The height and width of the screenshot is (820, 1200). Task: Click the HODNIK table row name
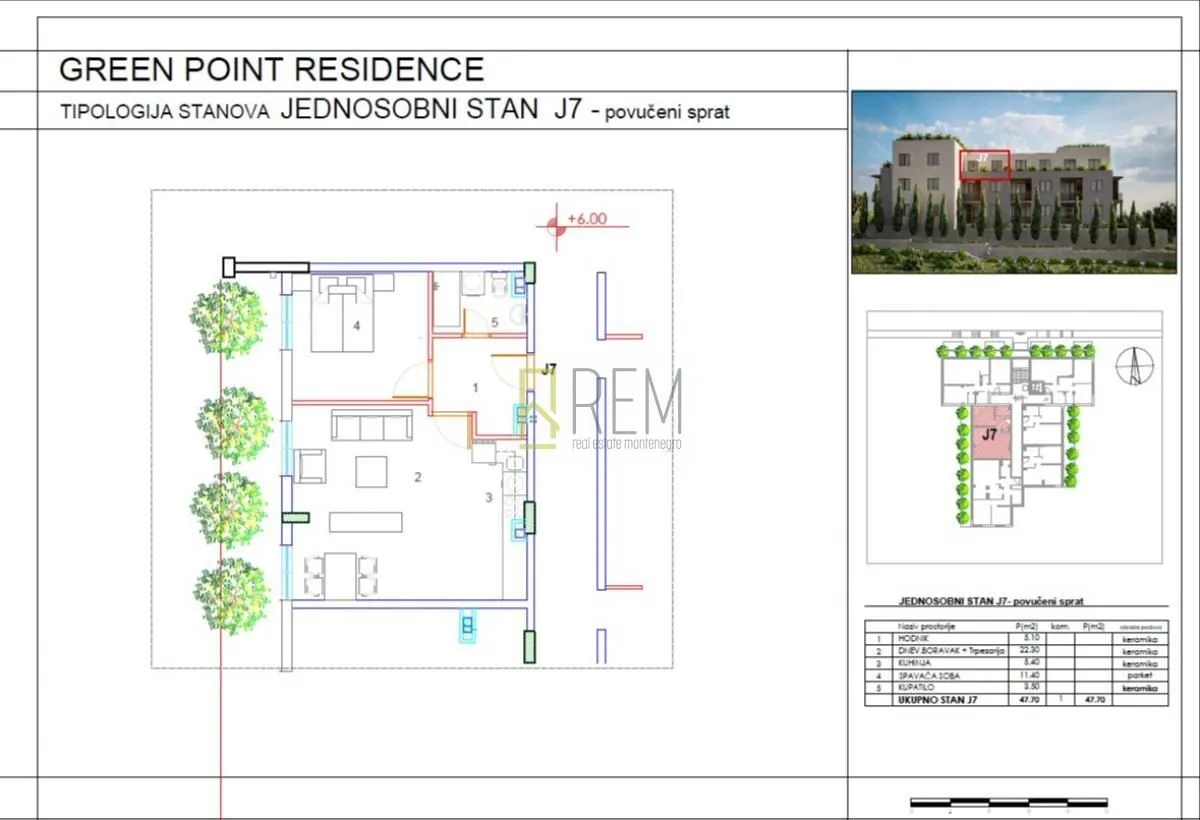click(913, 639)
